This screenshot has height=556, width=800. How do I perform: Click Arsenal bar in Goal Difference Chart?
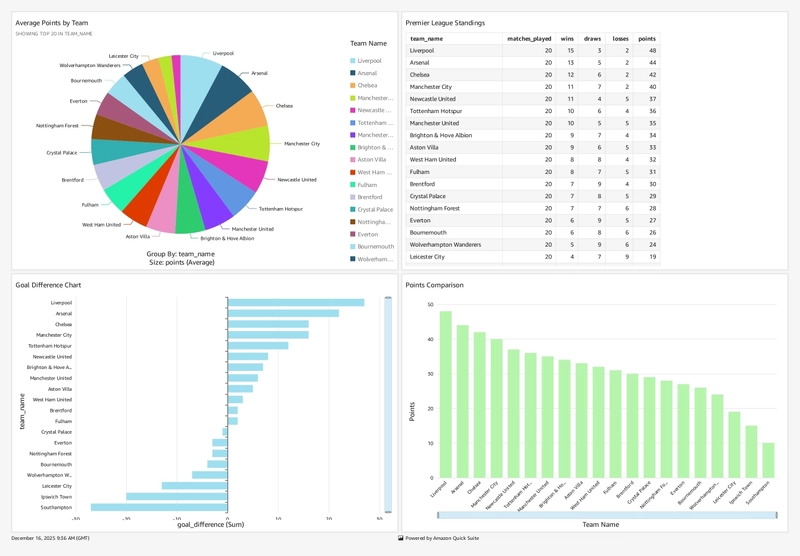(x=283, y=314)
